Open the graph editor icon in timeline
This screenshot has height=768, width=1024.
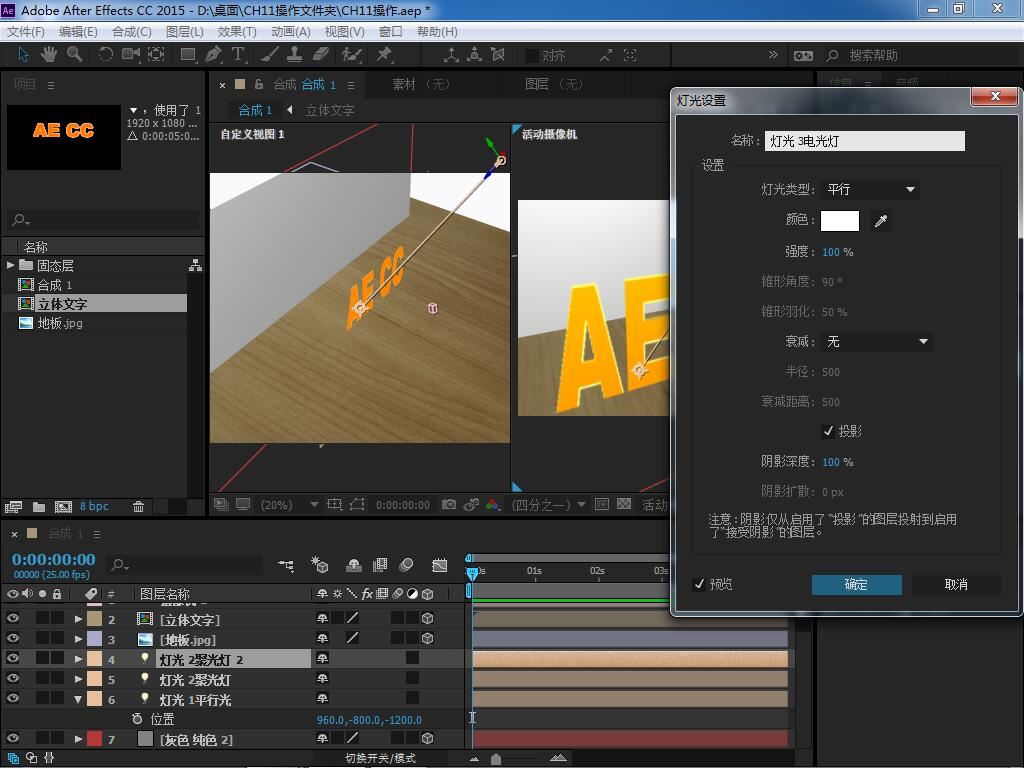click(440, 565)
